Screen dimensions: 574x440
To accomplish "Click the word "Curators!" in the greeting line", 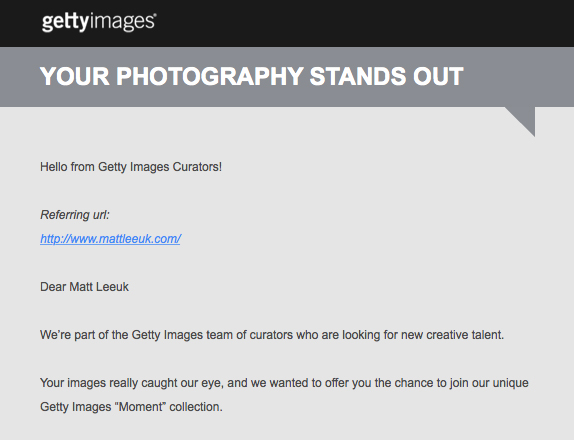I will point(197,167).
